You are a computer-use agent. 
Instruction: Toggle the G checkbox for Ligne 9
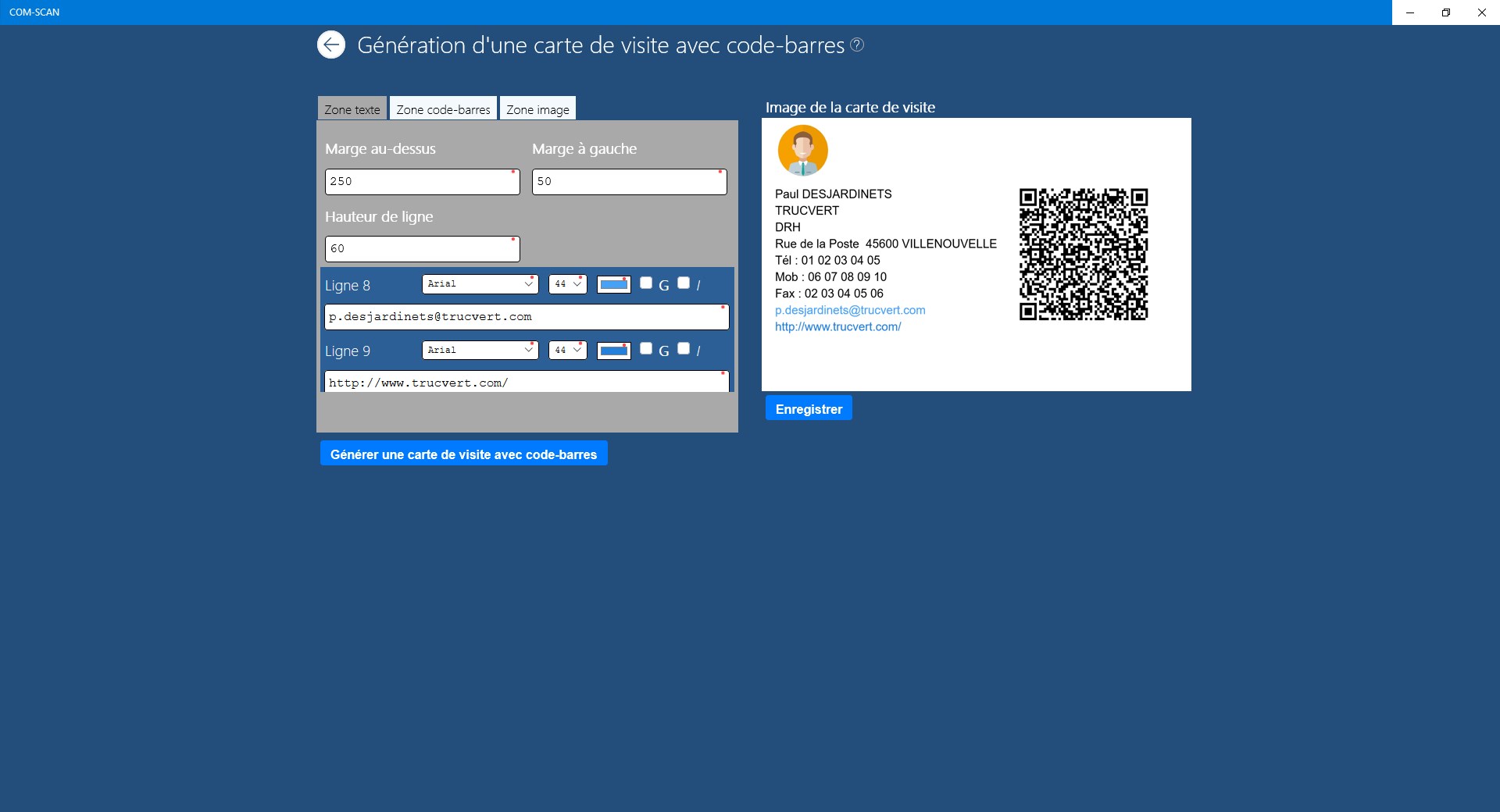pyautogui.click(x=646, y=350)
